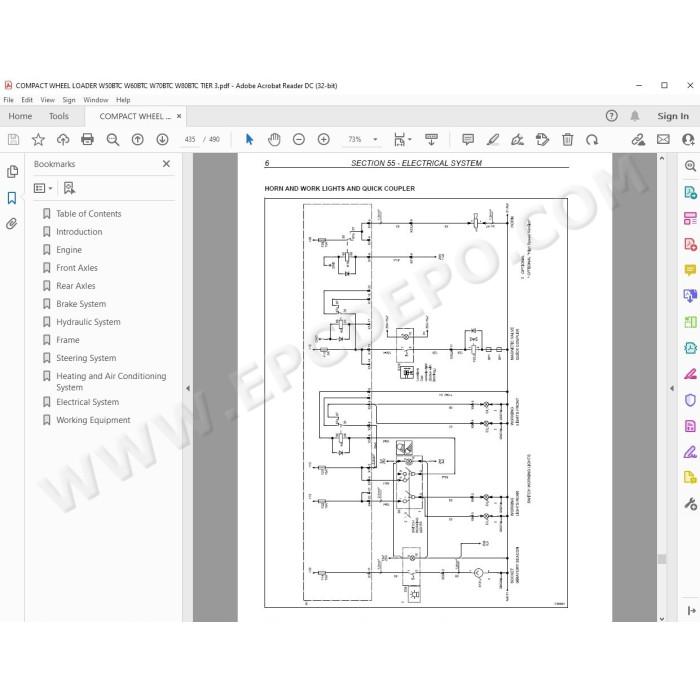Open the Find text magnifier icon
Viewport: 700px width, 700px height.
point(112,140)
